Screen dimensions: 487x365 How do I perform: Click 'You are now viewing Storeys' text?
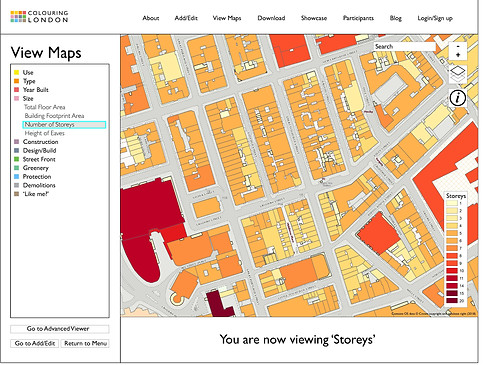point(298,339)
